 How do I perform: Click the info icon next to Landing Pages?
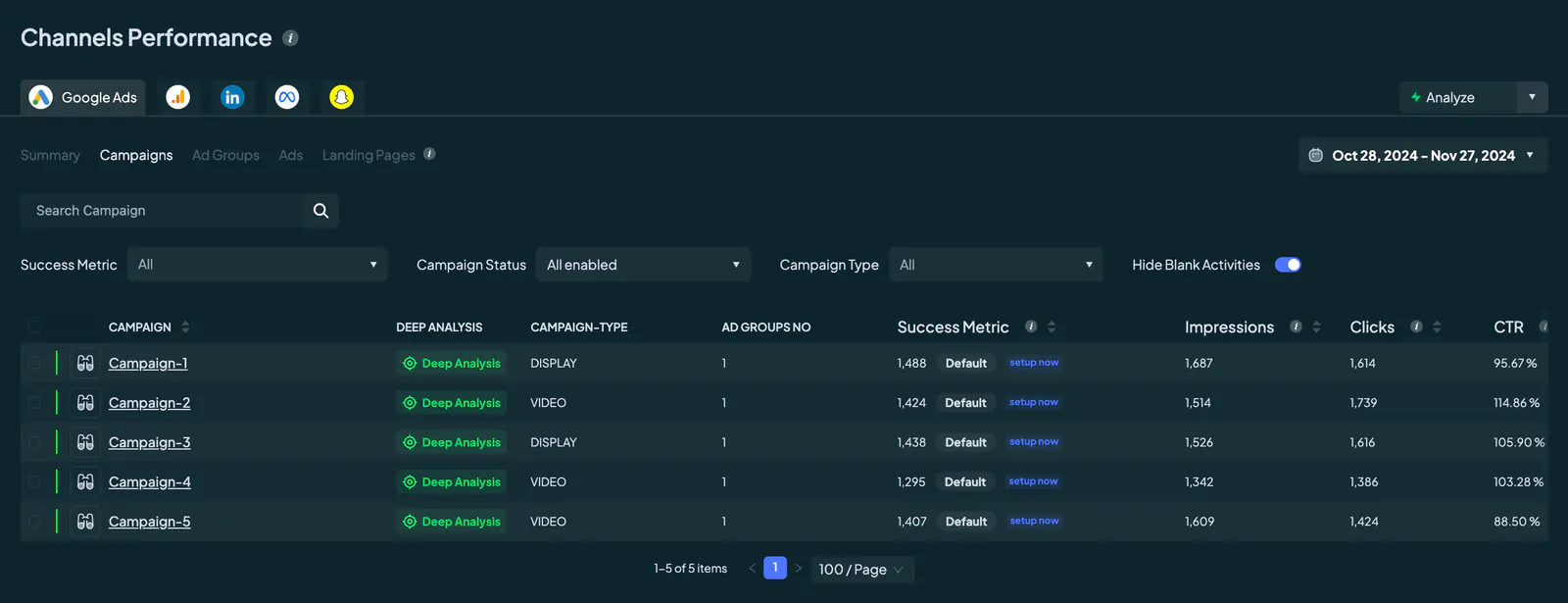click(429, 154)
